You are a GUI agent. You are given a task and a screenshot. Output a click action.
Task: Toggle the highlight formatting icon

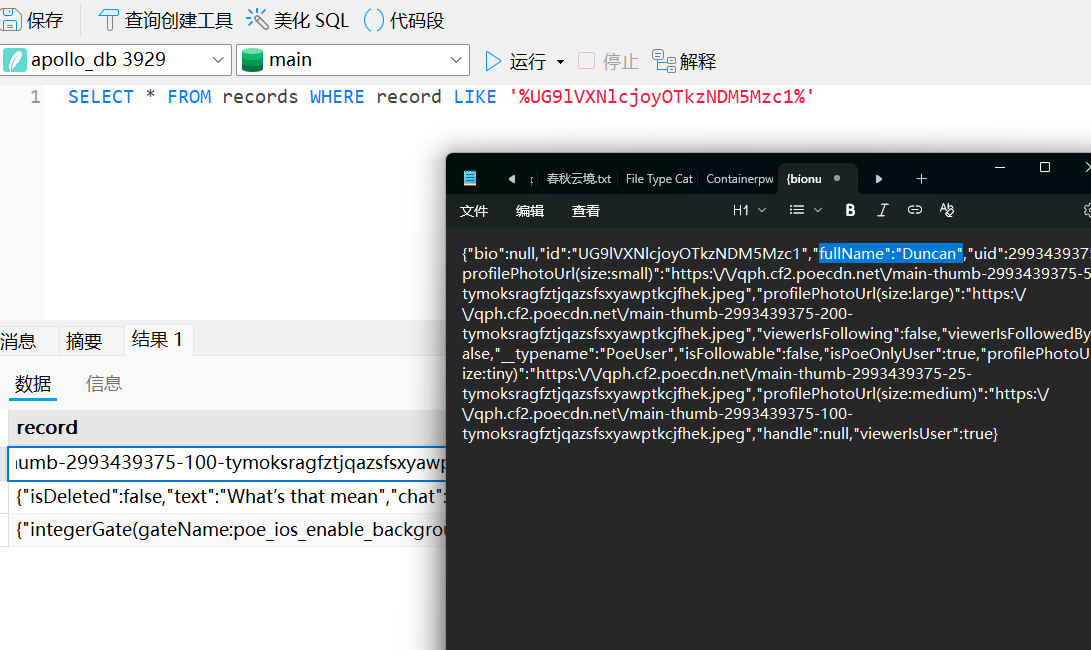pos(946,210)
